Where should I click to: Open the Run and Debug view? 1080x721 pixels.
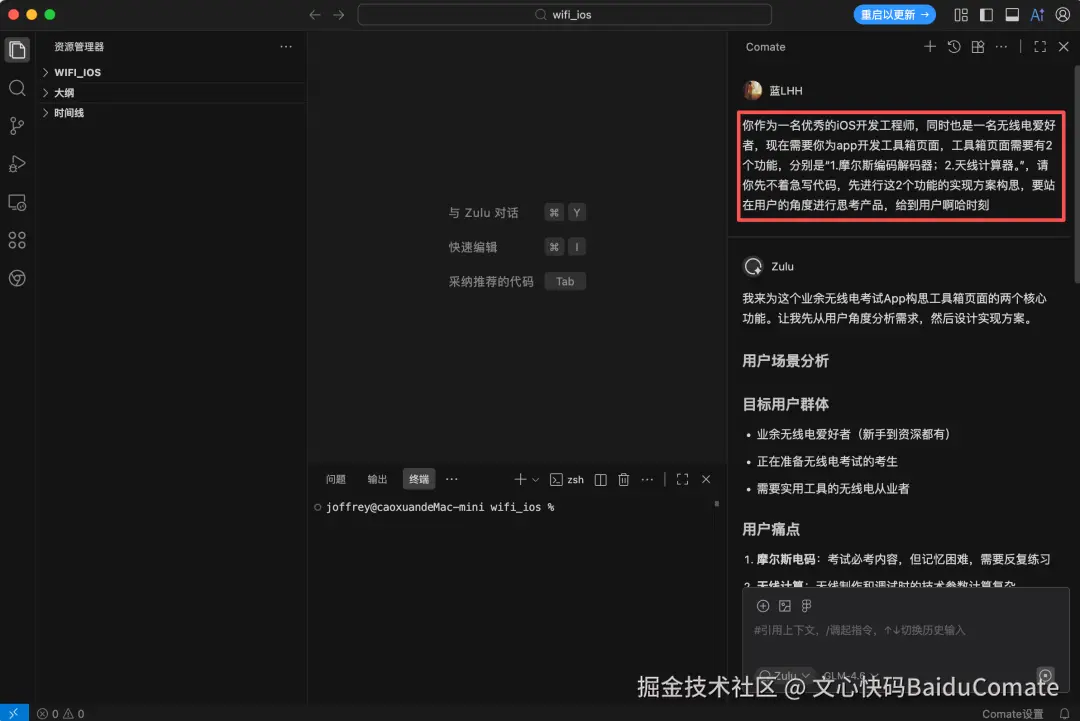click(x=17, y=164)
